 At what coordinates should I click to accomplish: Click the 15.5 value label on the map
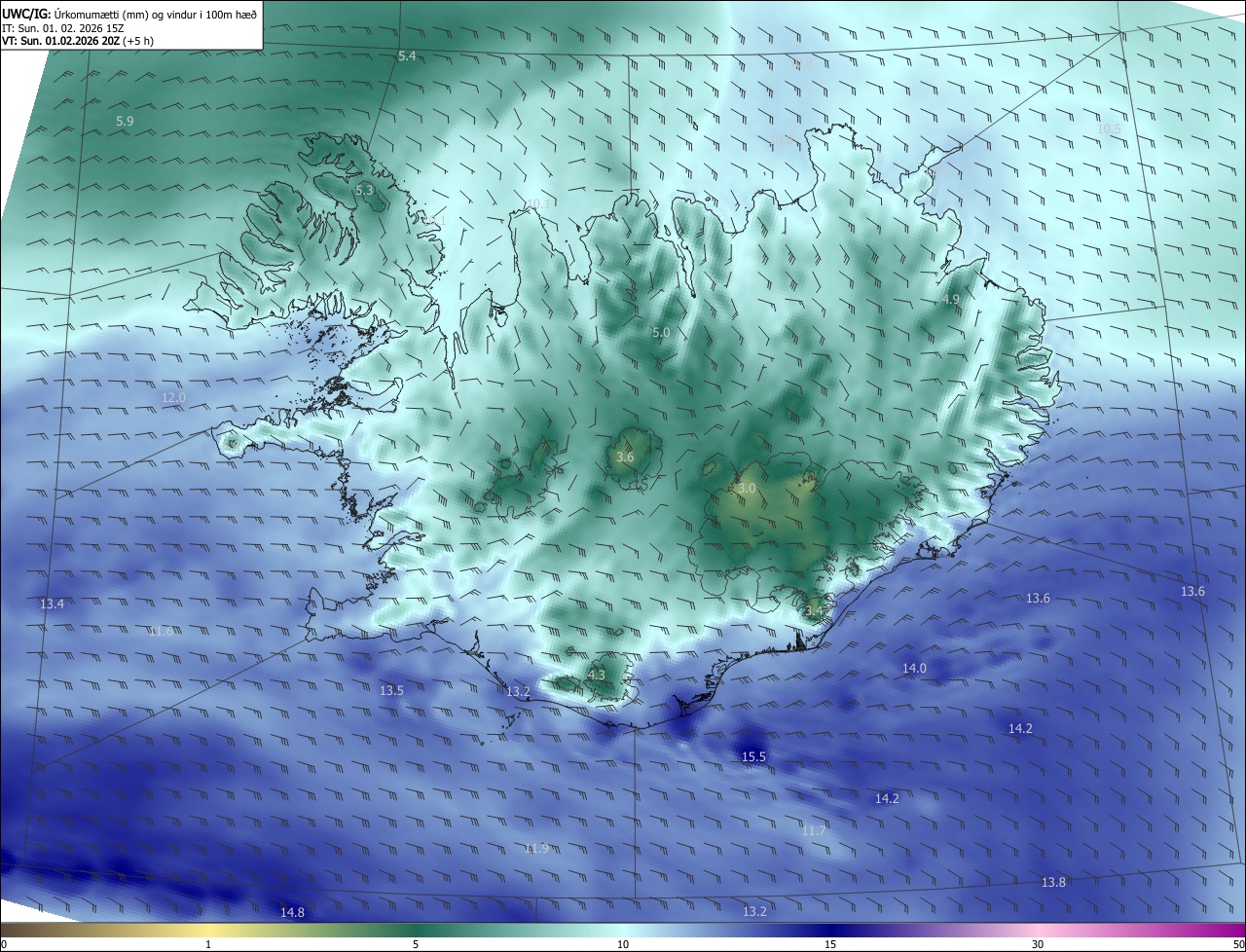point(753,756)
